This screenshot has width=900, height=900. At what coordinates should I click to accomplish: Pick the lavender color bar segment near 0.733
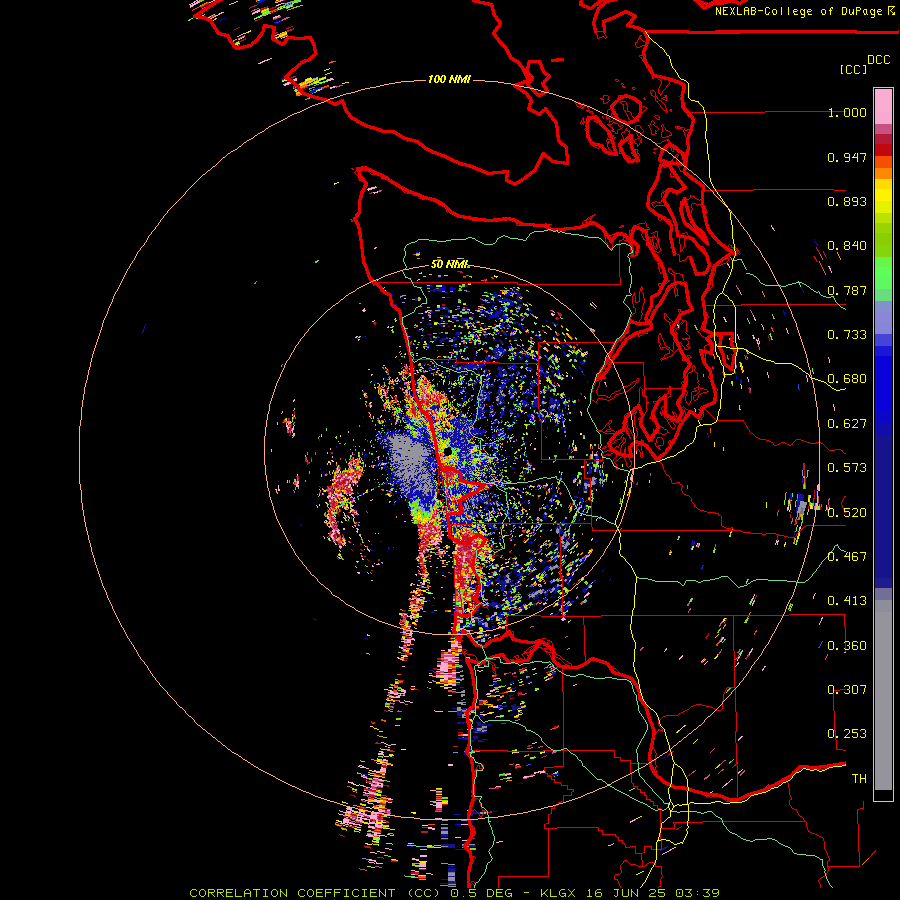[883, 317]
